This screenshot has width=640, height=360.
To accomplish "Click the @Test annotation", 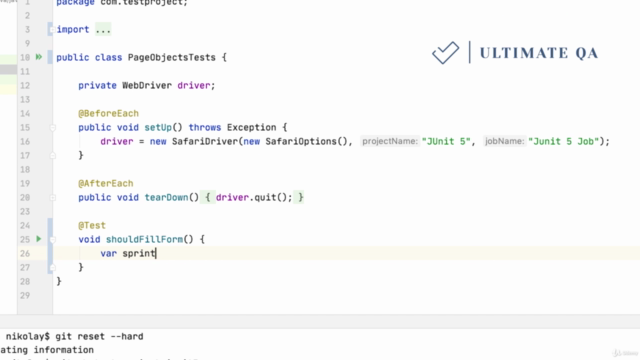I will coord(92,225).
